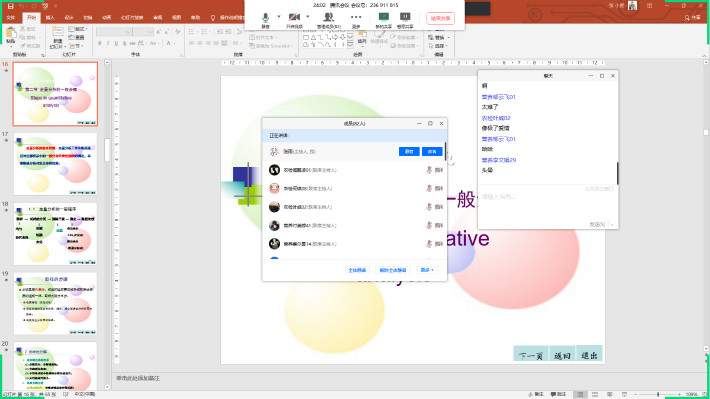Select slide 18 thumbnail in the slide panel
Screen dimensions: 710x399
55,234
